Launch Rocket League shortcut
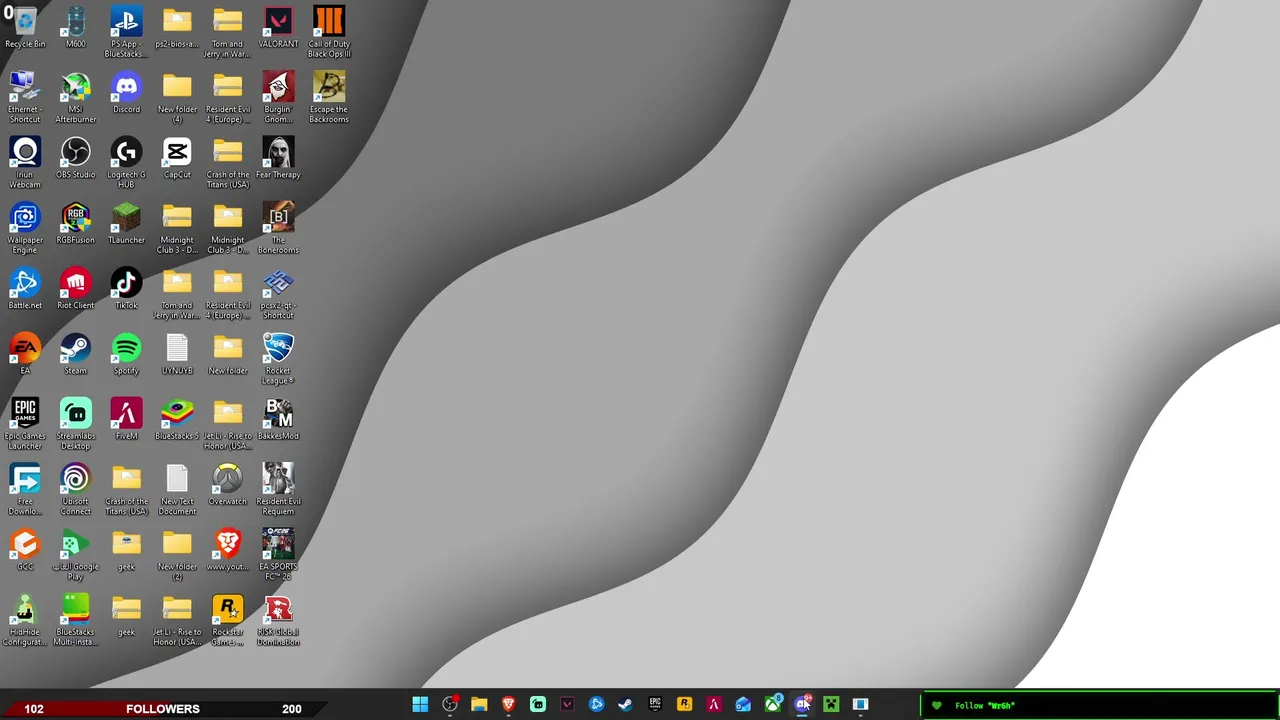The width and height of the screenshot is (1280, 720). (x=278, y=359)
